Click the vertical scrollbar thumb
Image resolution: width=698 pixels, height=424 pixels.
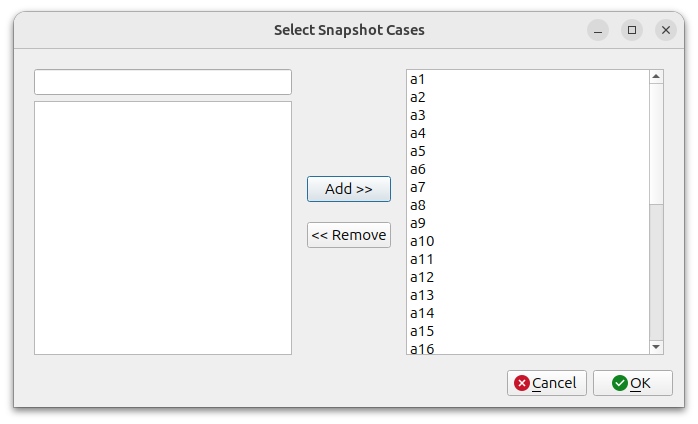pos(656,144)
